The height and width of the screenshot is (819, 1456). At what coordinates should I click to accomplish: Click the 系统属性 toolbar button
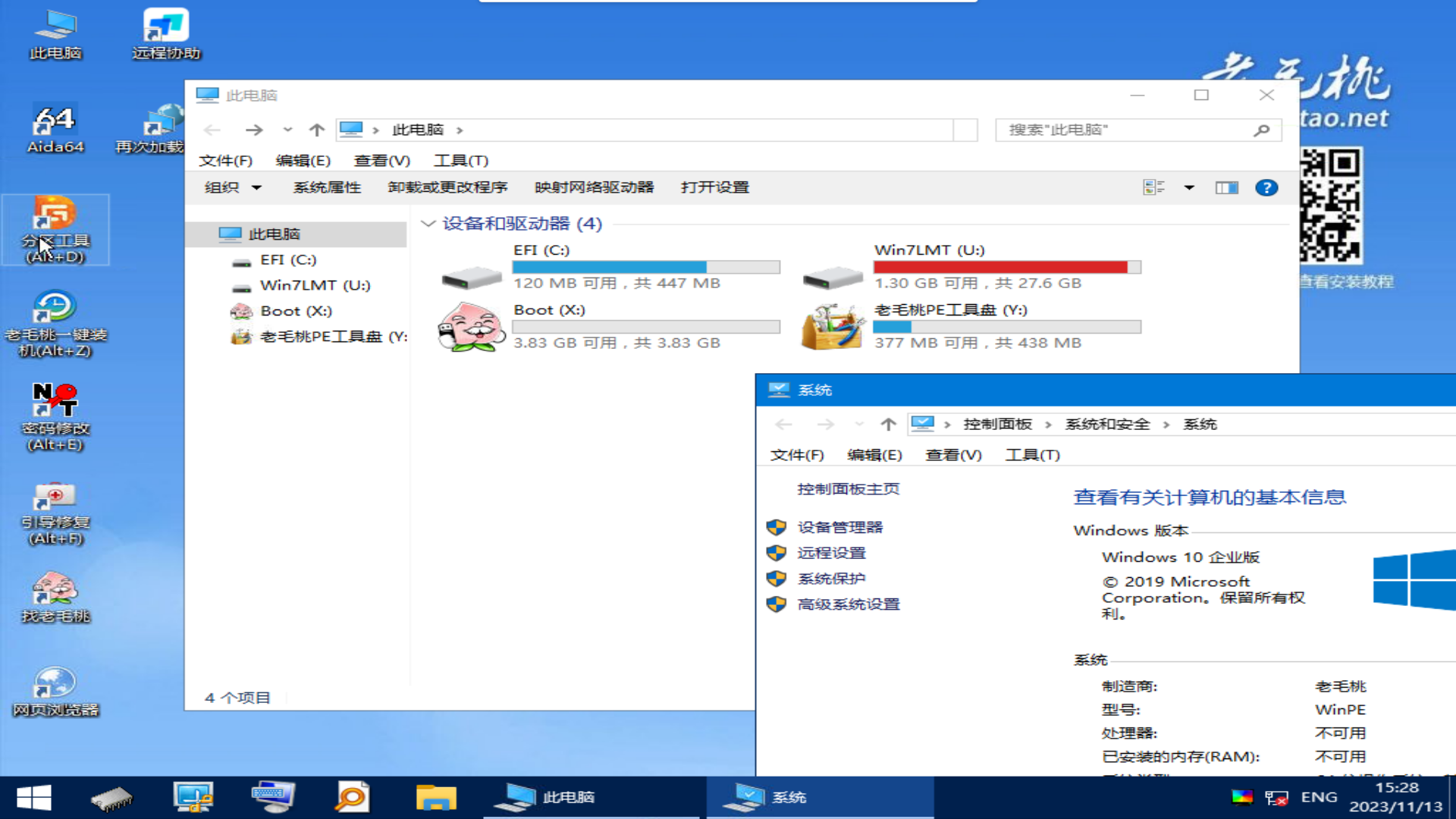327,187
